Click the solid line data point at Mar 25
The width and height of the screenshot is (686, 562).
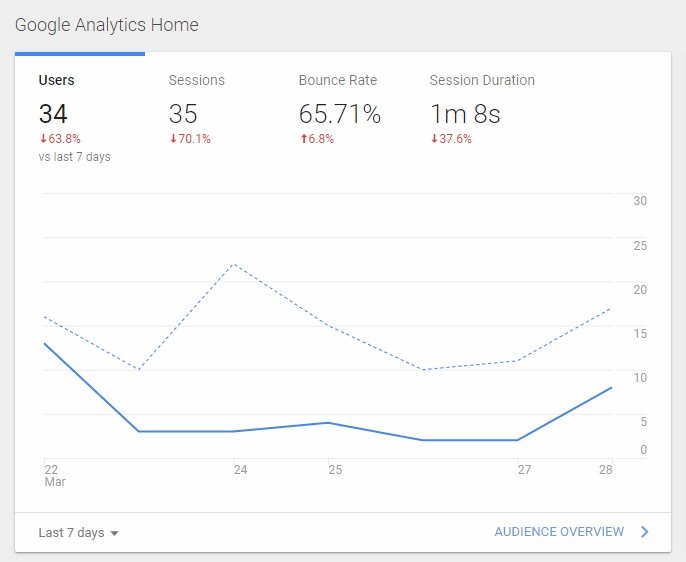(329, 422)
